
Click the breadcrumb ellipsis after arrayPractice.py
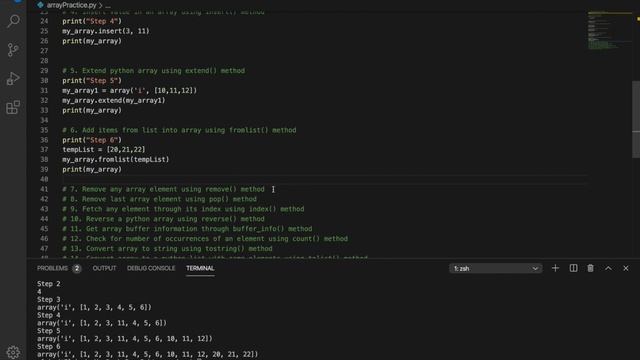tap(108, 6)
